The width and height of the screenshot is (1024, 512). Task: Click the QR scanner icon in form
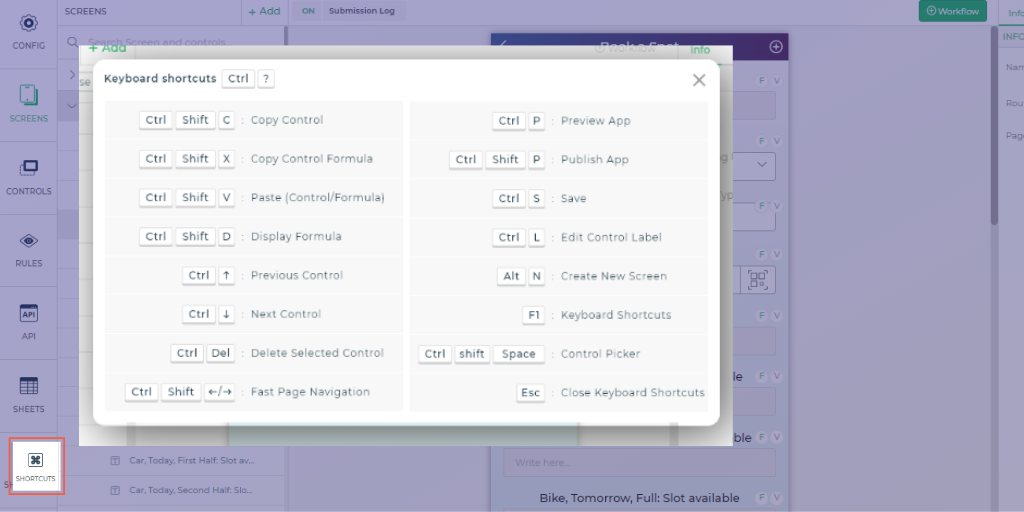point(758,280)
